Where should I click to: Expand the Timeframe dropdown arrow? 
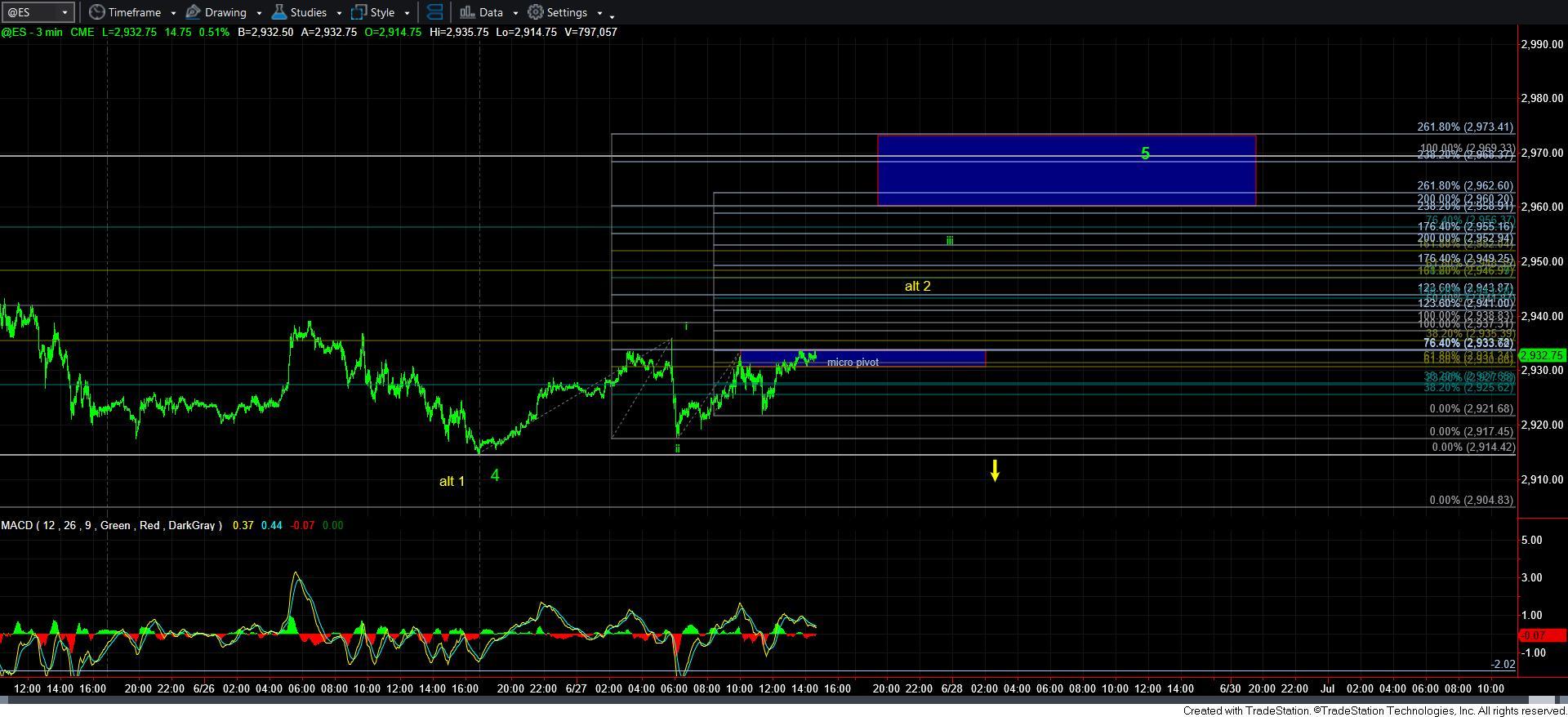pos(173,13)
